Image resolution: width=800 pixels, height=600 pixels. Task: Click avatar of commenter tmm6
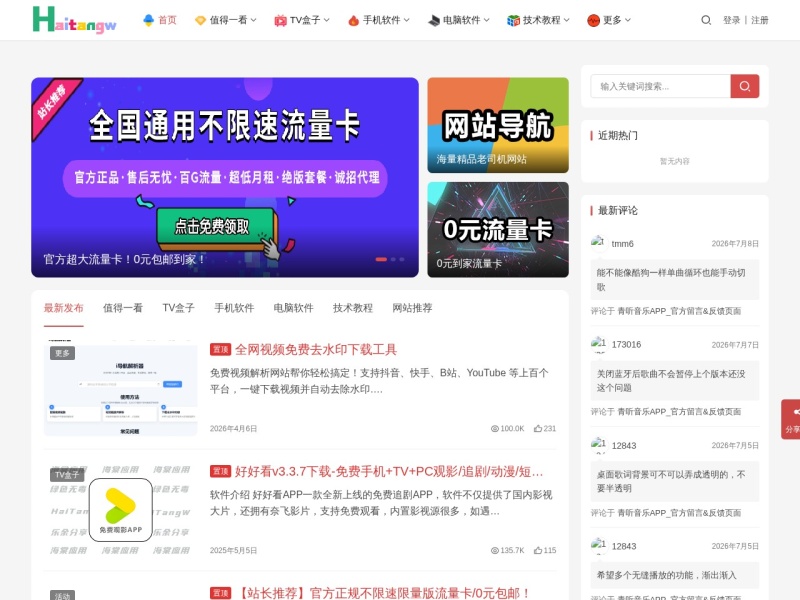point(598,243)
